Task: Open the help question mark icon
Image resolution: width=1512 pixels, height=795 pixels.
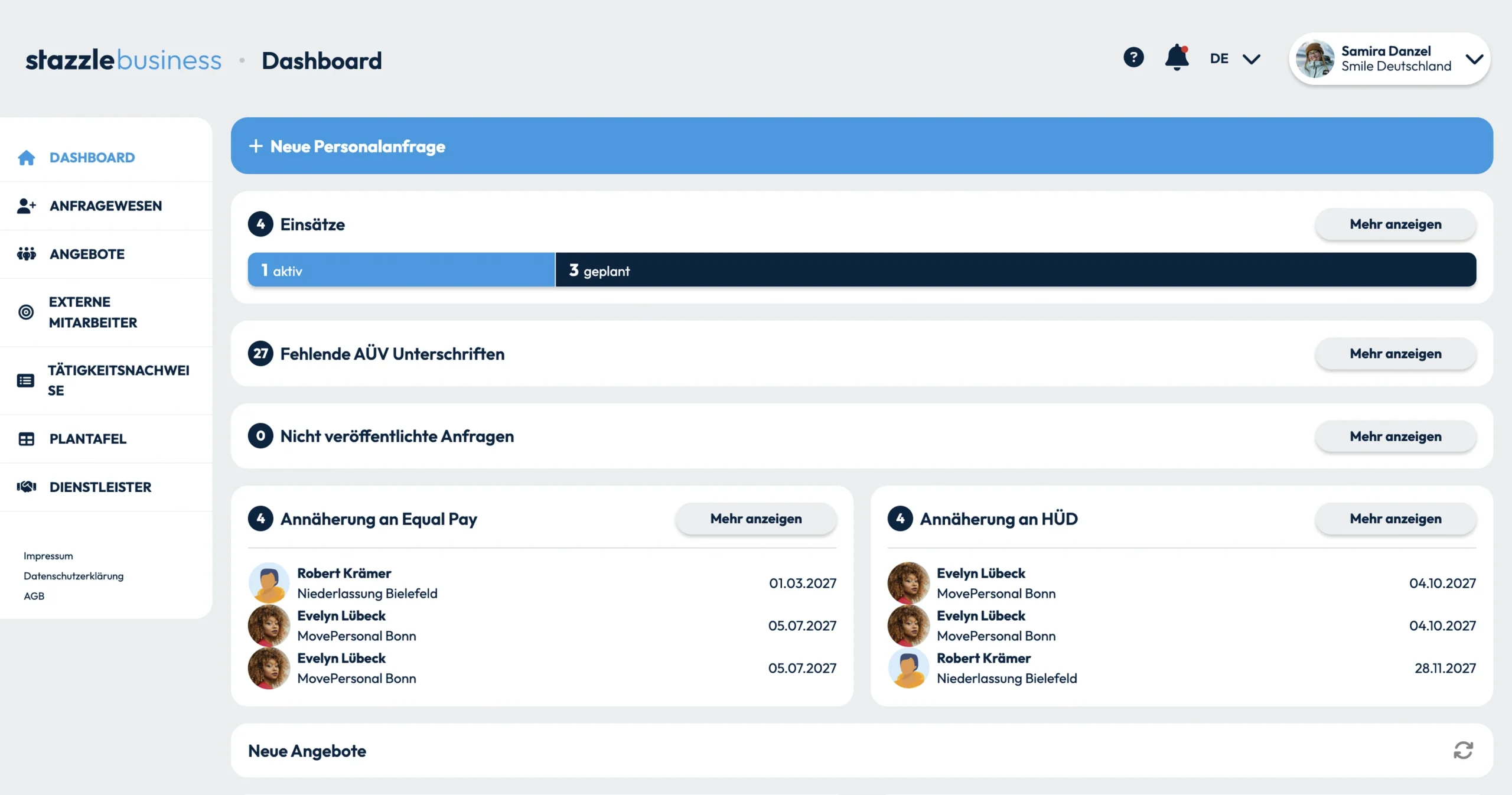Action: 1133,57
